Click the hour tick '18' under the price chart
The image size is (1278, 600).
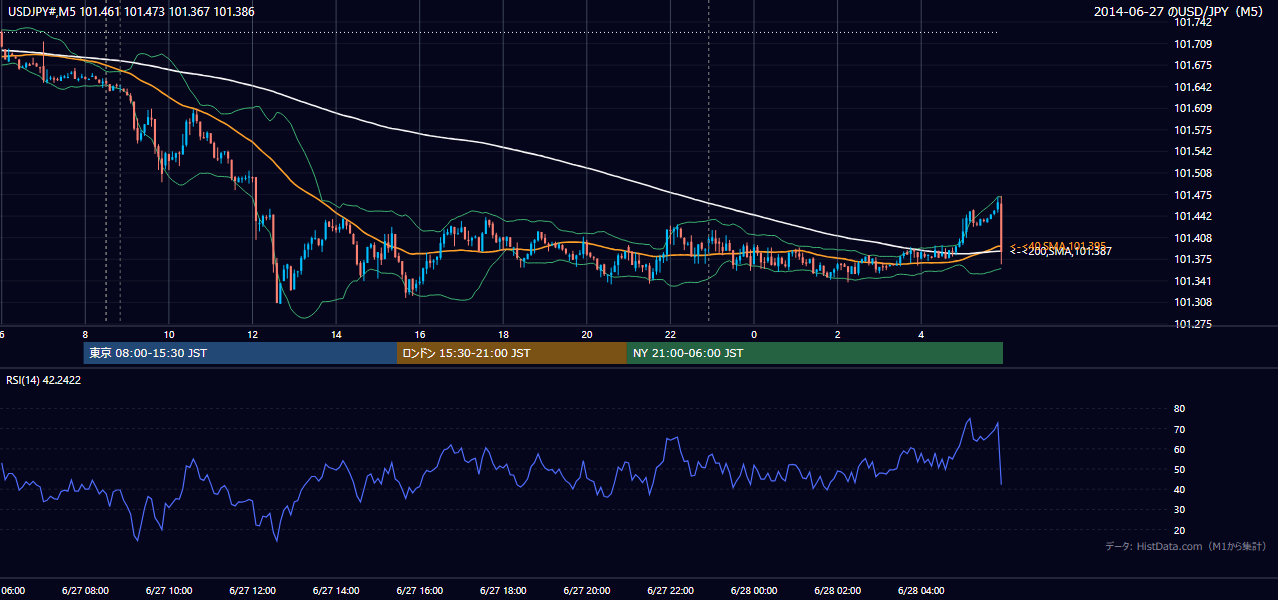click(x=504, y=334)
